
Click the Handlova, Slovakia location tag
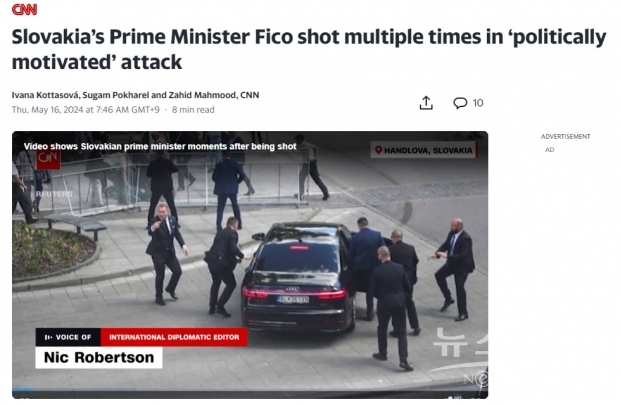(x=424, y=150)
